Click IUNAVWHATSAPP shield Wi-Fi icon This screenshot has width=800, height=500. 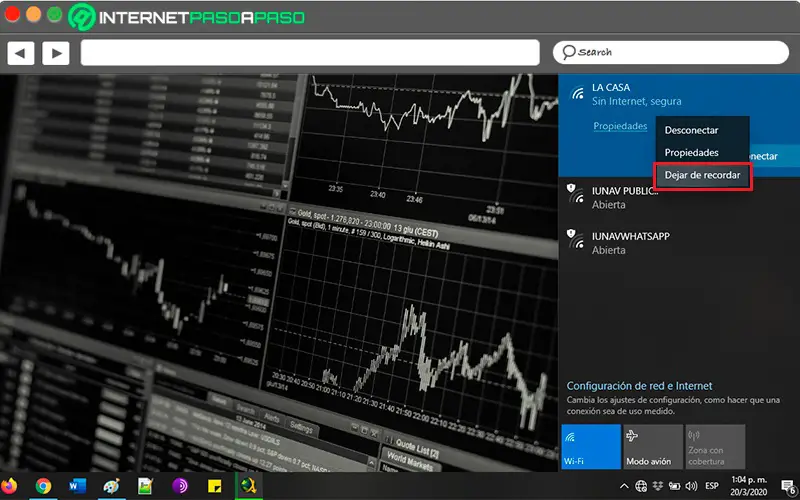tap(576, 239)
